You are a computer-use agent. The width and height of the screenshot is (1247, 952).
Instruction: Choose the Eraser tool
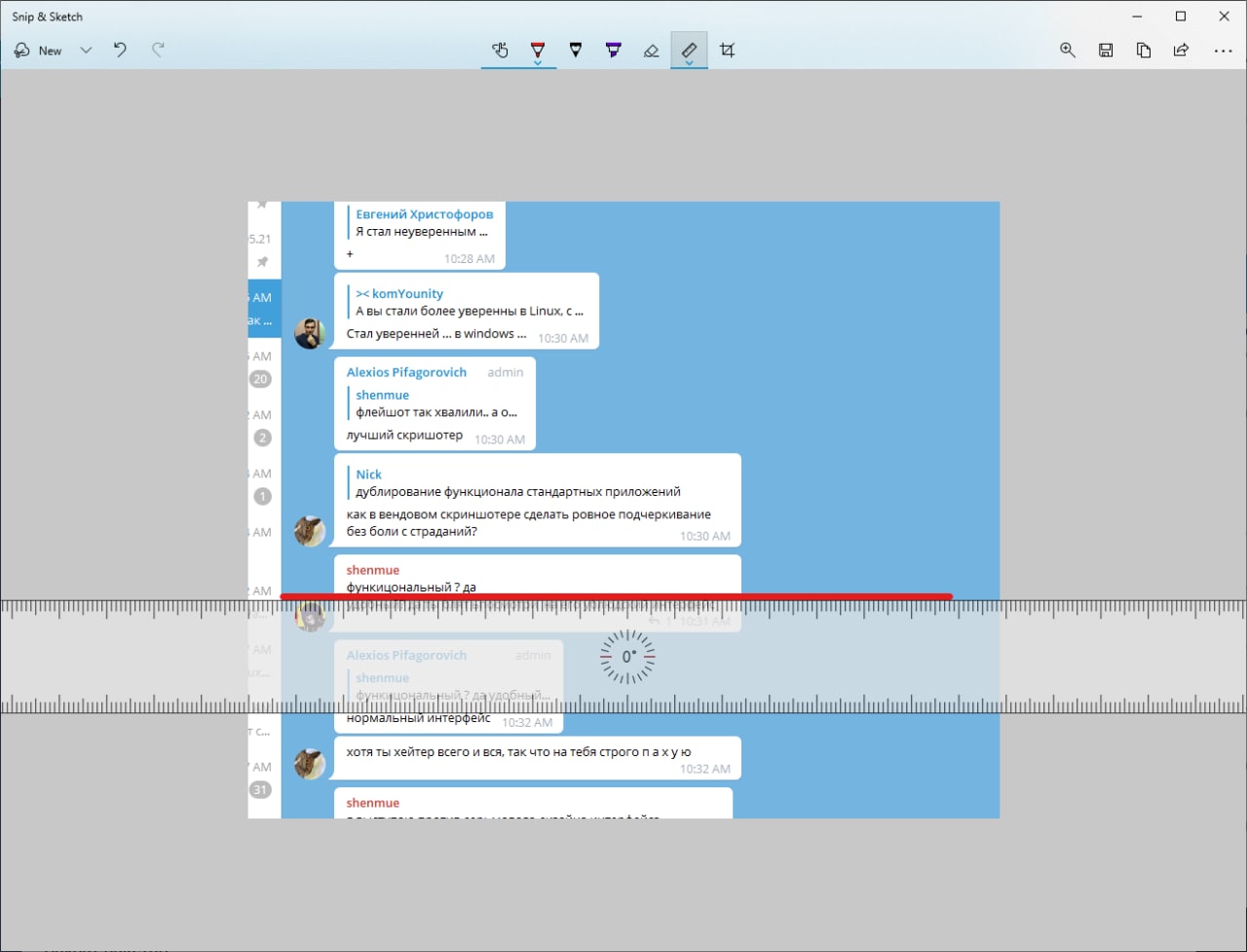point(651,50)
